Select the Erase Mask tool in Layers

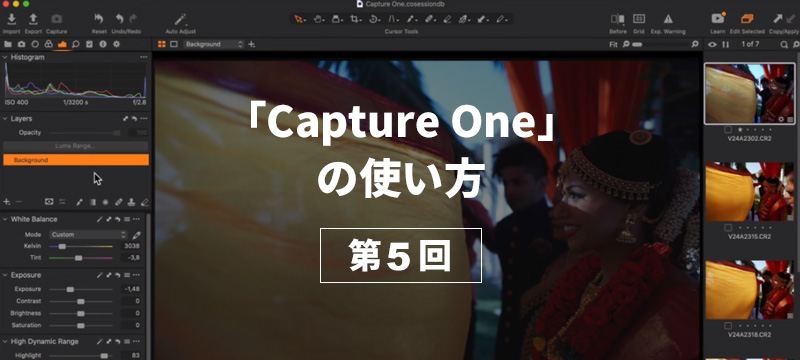click(144, 202)
